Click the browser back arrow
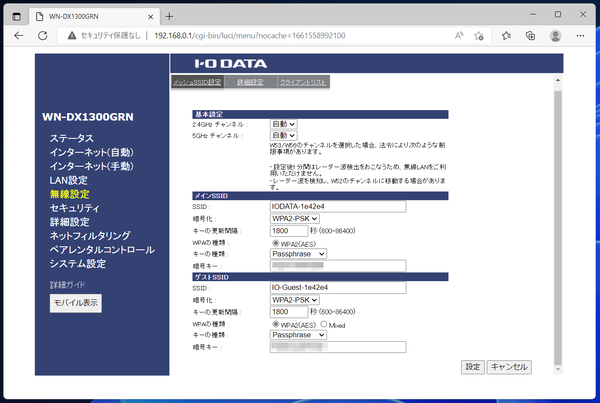This screenshot has height=403, width=600. coord(18,36)
